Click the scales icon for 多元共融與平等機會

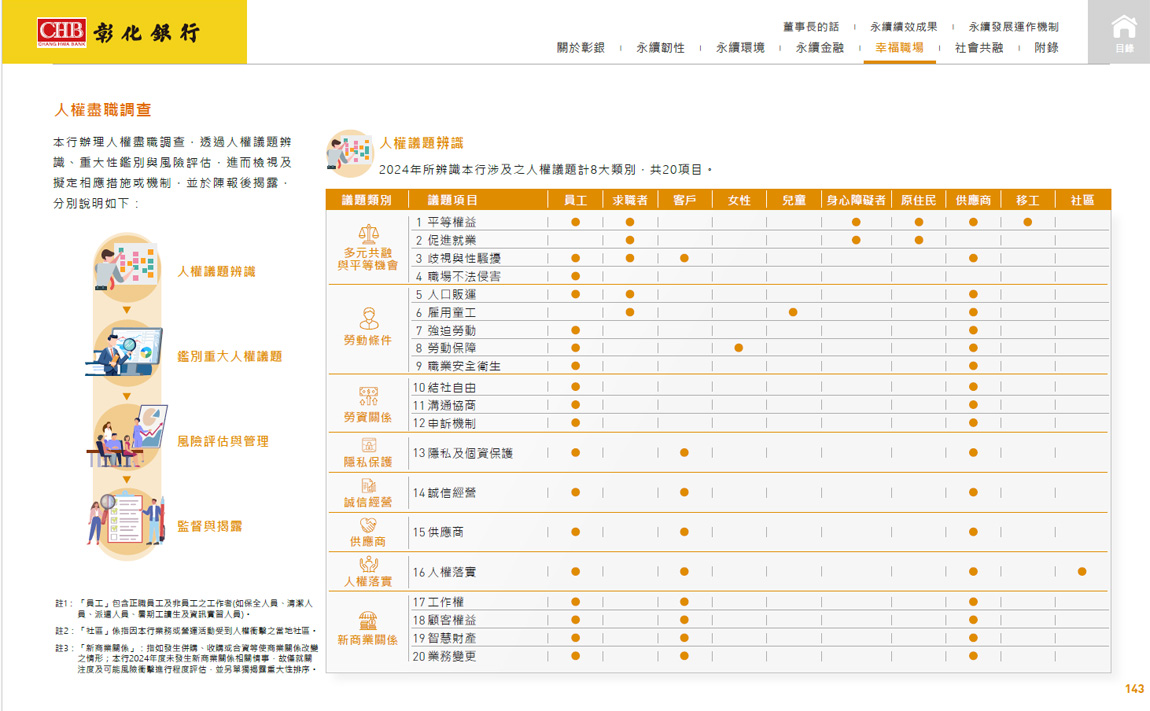click(368, 233)
